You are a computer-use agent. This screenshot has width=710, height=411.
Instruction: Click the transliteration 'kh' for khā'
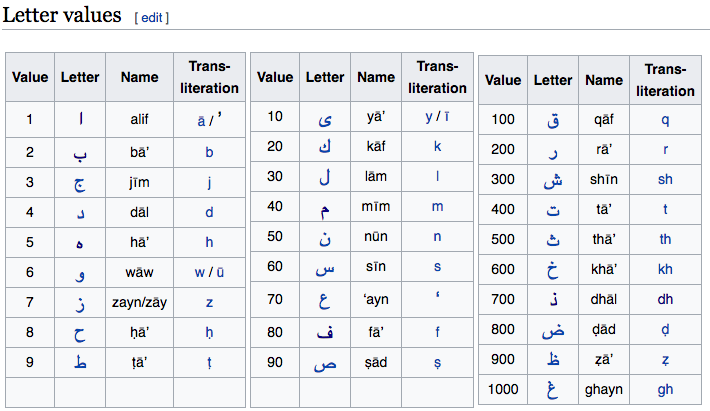tap(665, 269)
